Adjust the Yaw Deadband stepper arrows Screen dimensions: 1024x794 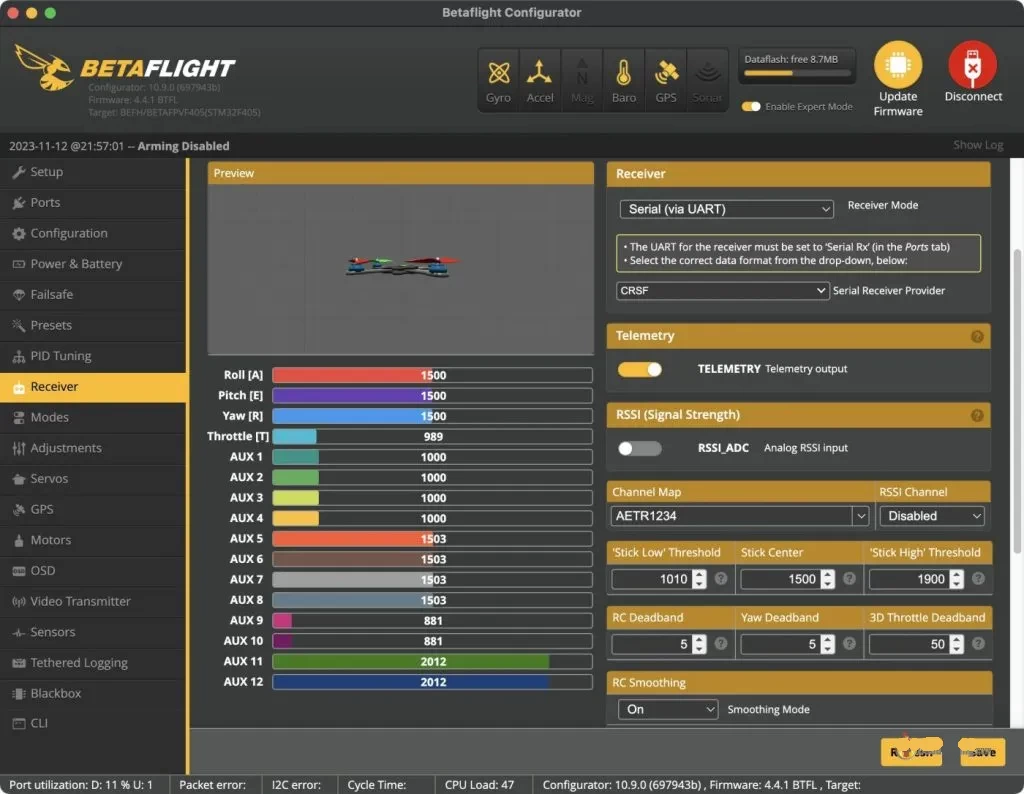click(x=827, y=644)
